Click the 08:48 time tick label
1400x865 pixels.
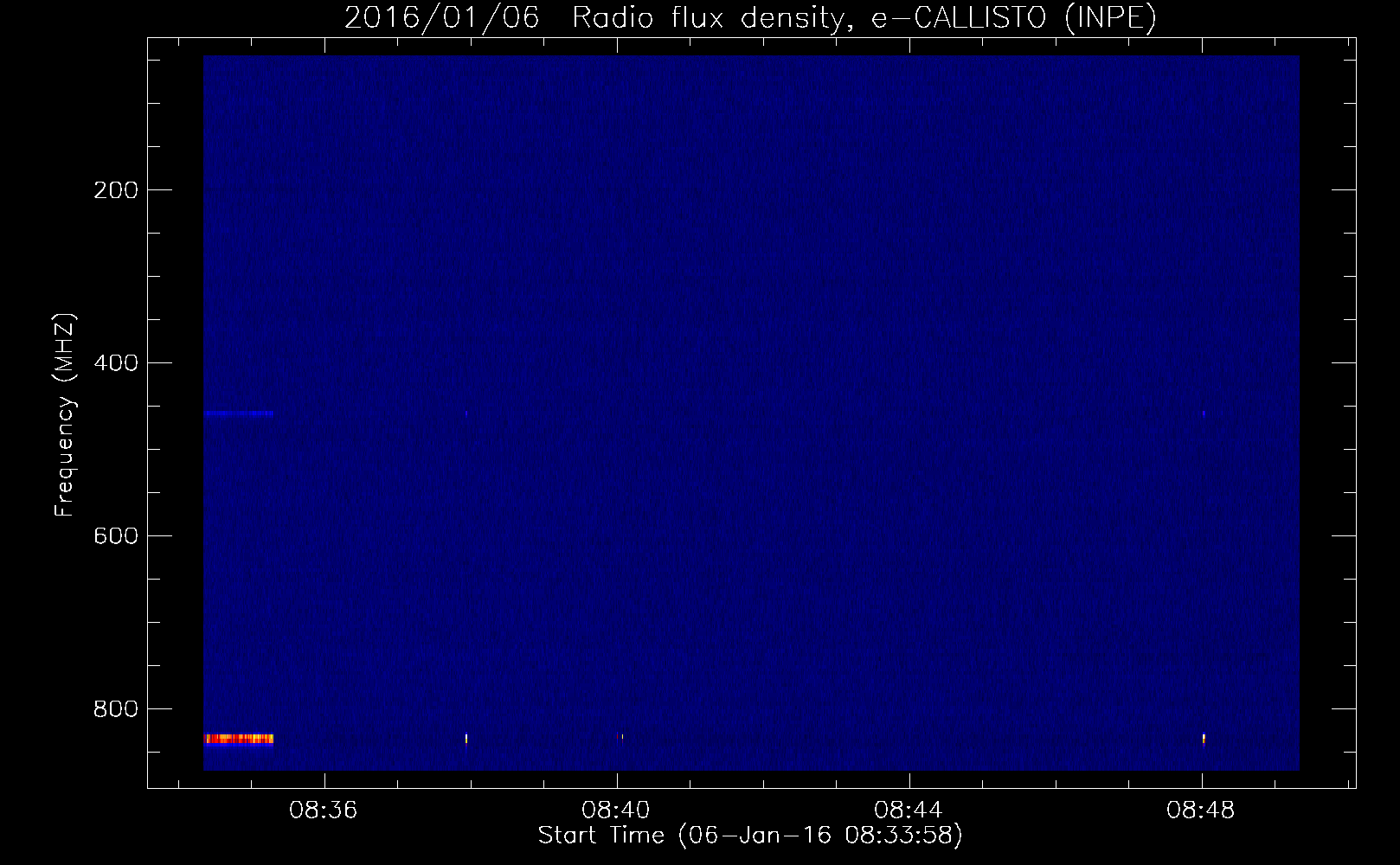pos(1201,811)
